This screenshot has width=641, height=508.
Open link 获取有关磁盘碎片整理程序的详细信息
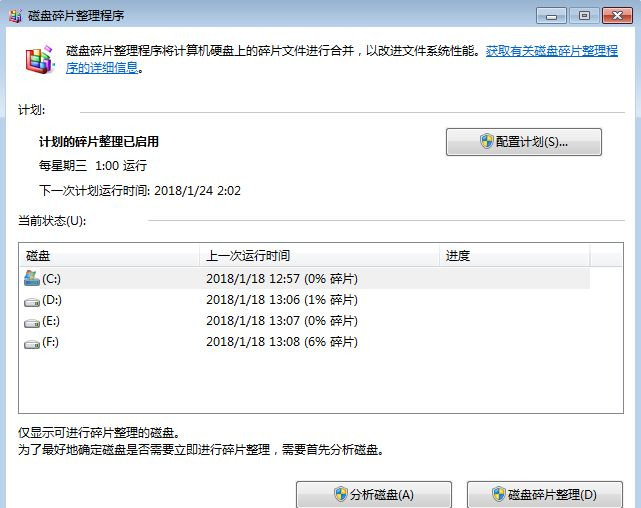[x=551, y=51]
